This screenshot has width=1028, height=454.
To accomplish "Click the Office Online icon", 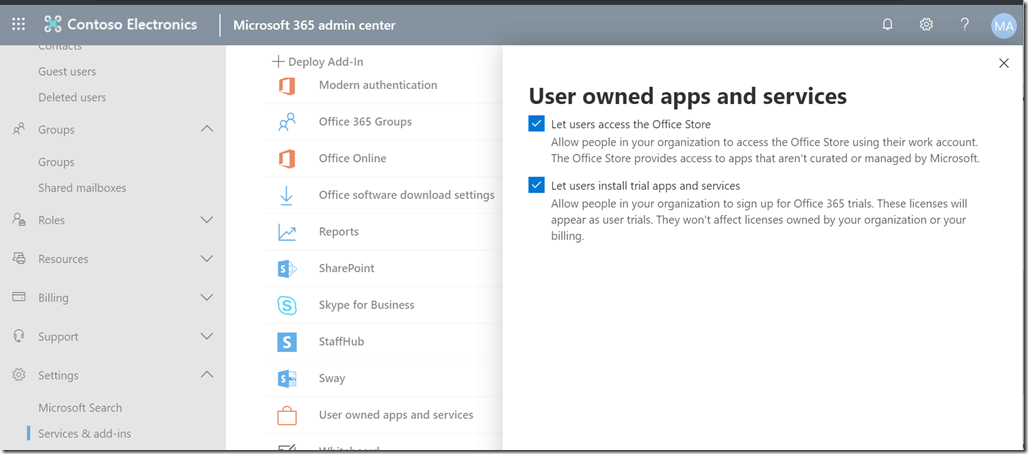I will pos(287,159).
